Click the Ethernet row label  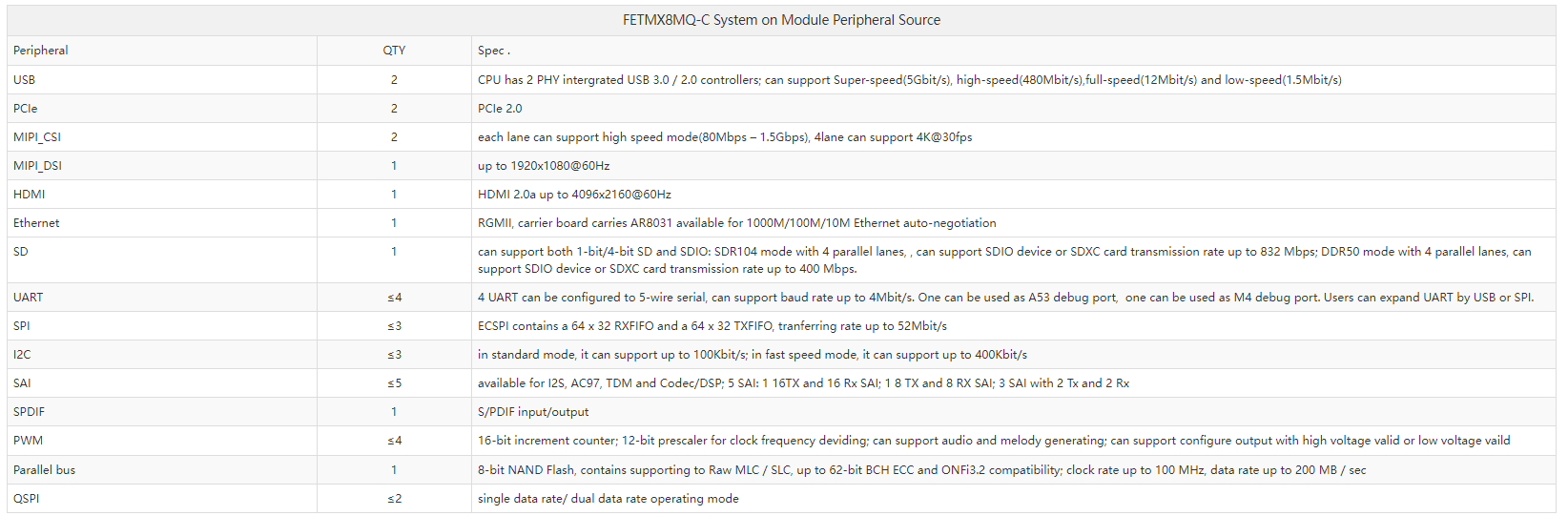[36, 223]
